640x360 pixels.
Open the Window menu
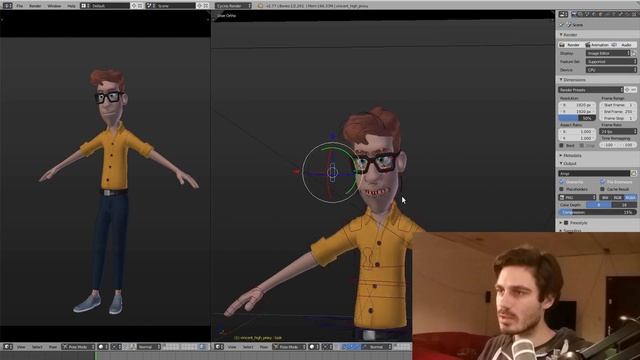point(54,6)
